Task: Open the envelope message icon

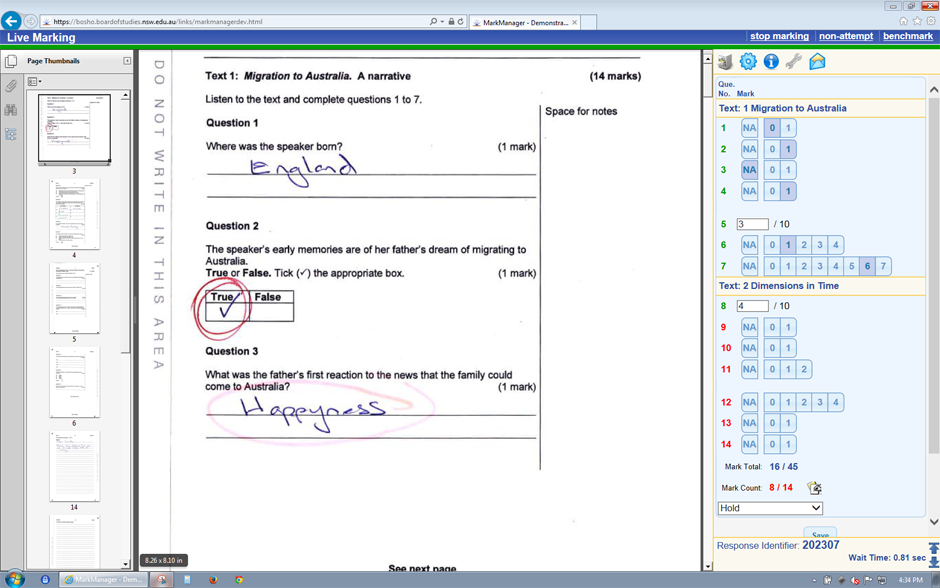Action: coord(817,62)
